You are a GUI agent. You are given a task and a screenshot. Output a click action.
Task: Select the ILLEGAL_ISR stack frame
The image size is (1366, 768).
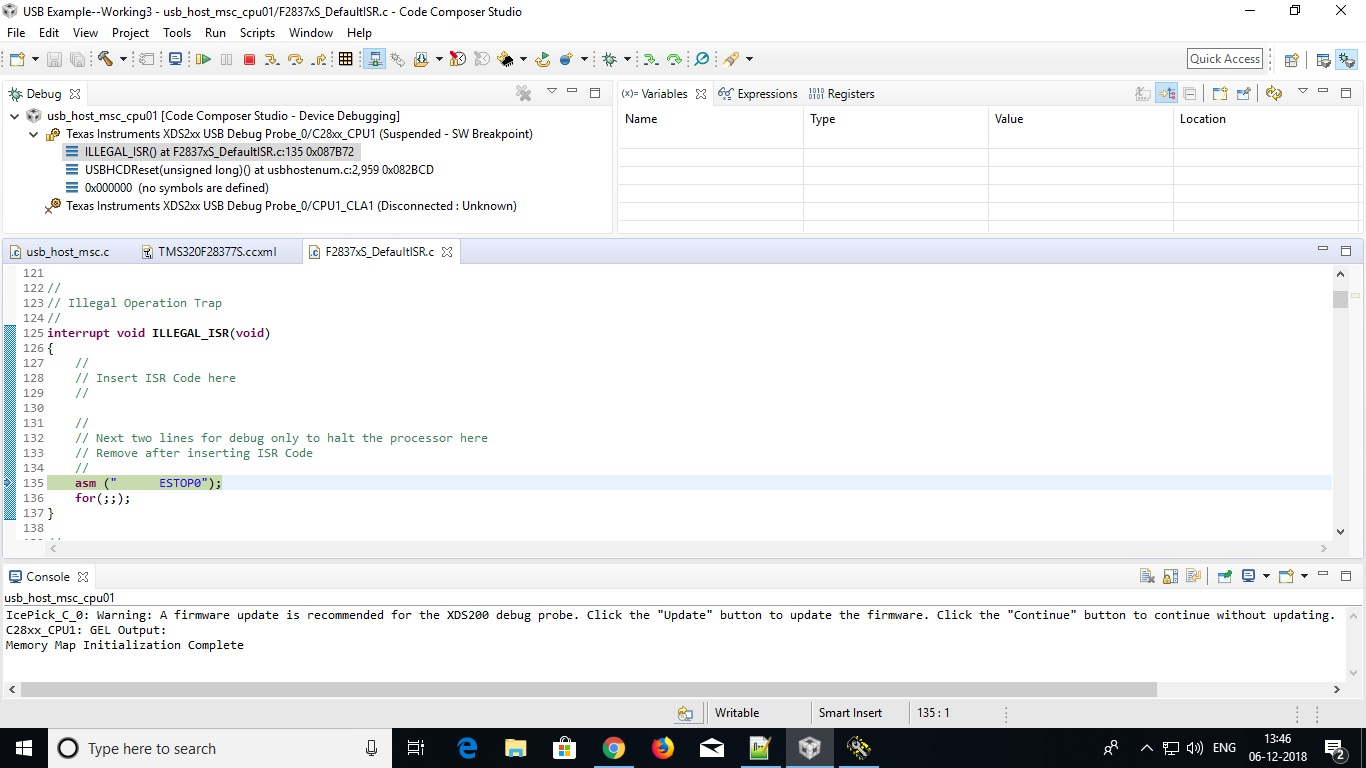coord(209,152)
